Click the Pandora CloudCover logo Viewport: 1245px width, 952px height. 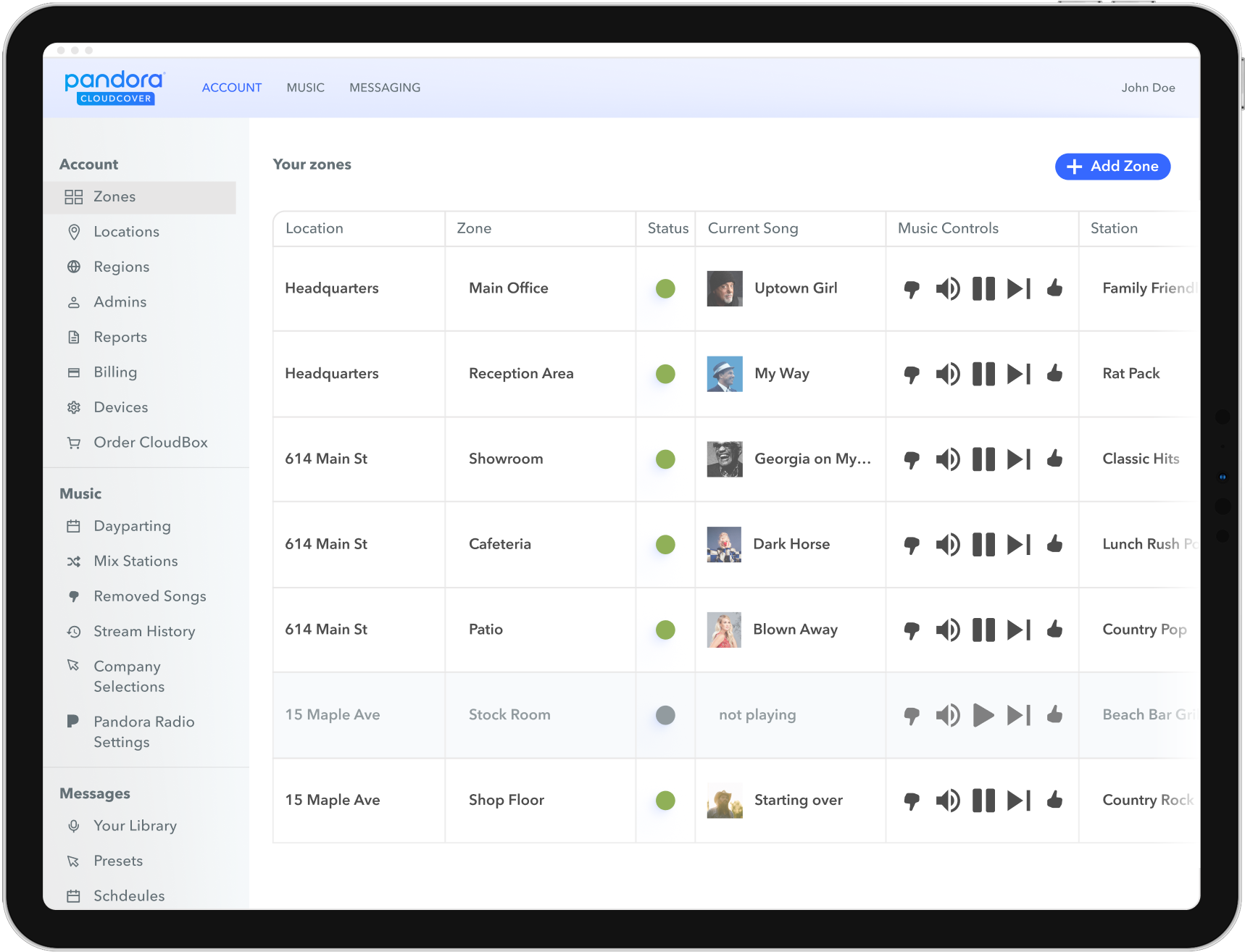click(115, 88)
